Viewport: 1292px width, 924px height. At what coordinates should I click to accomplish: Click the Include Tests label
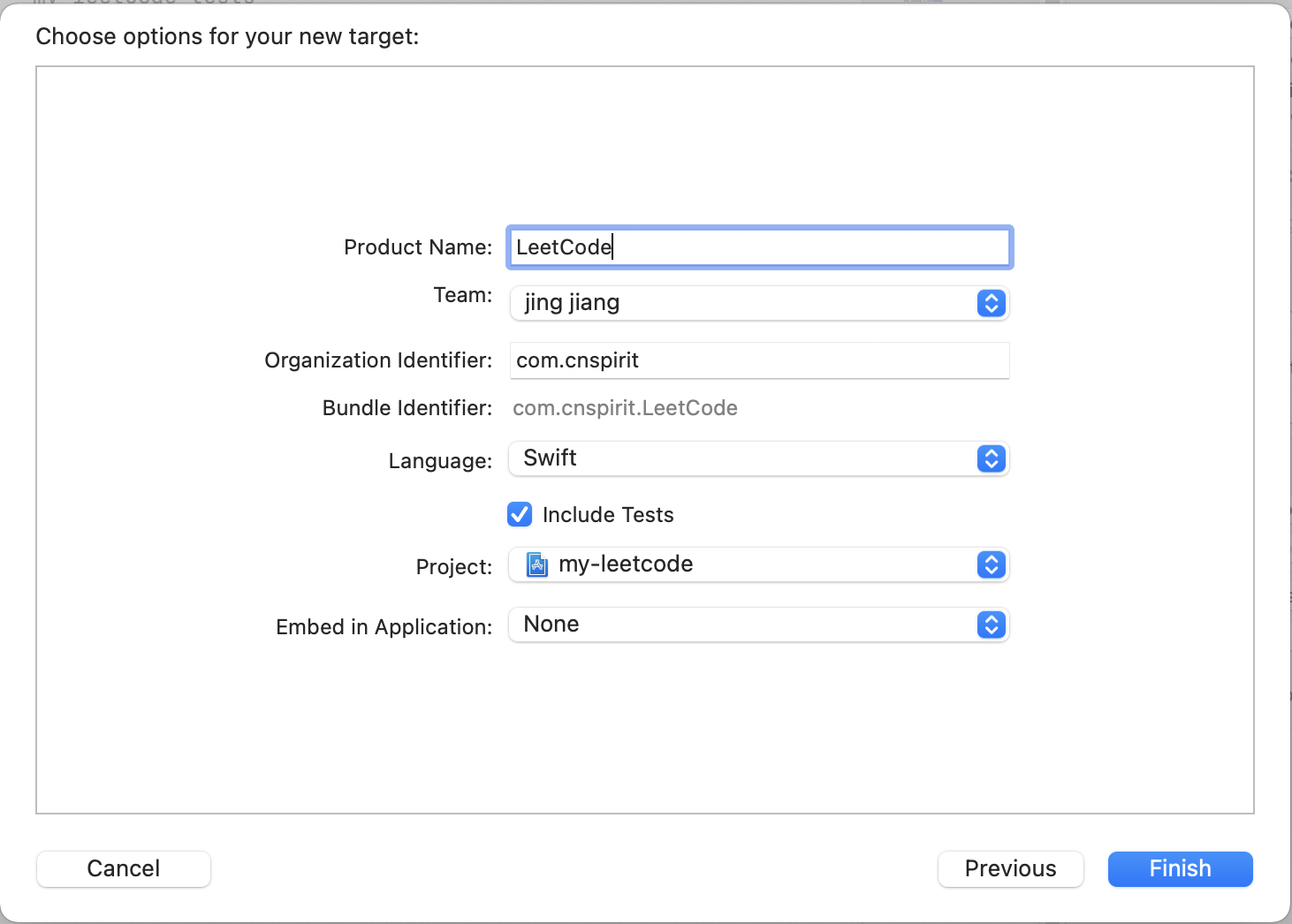608,515
